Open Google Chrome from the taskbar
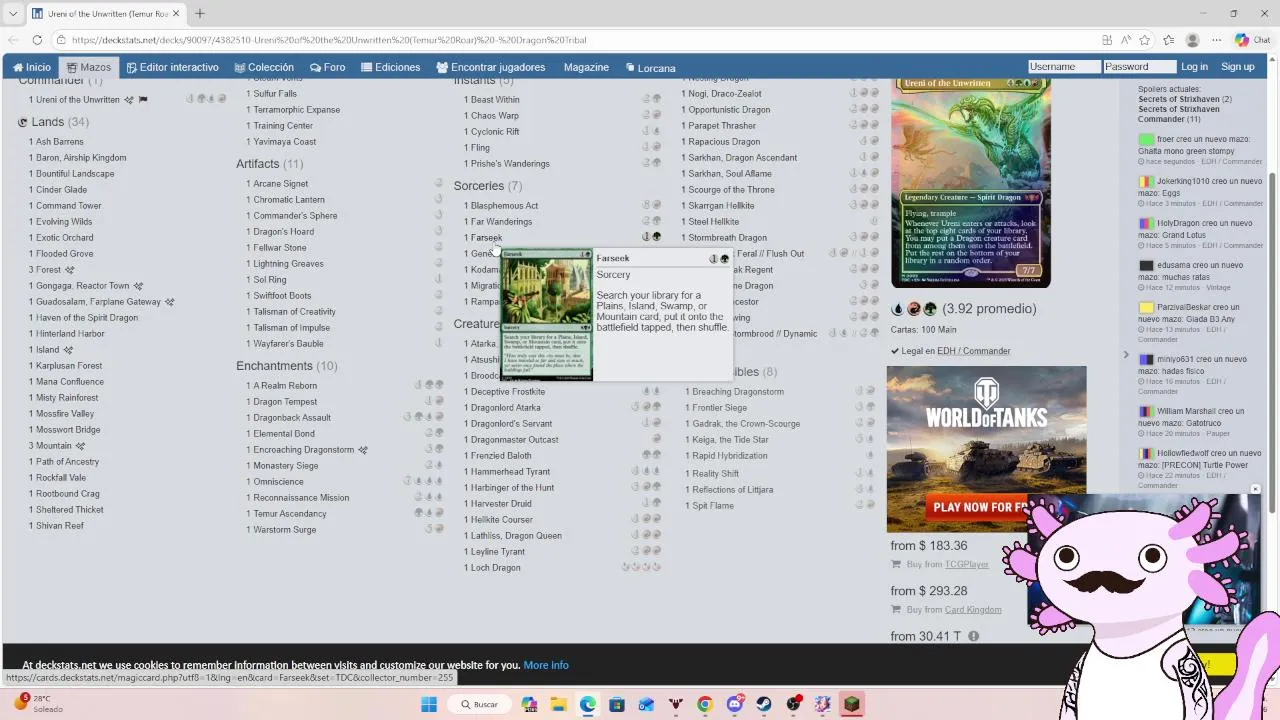1280x720 pixels. [x=705, y=704]
